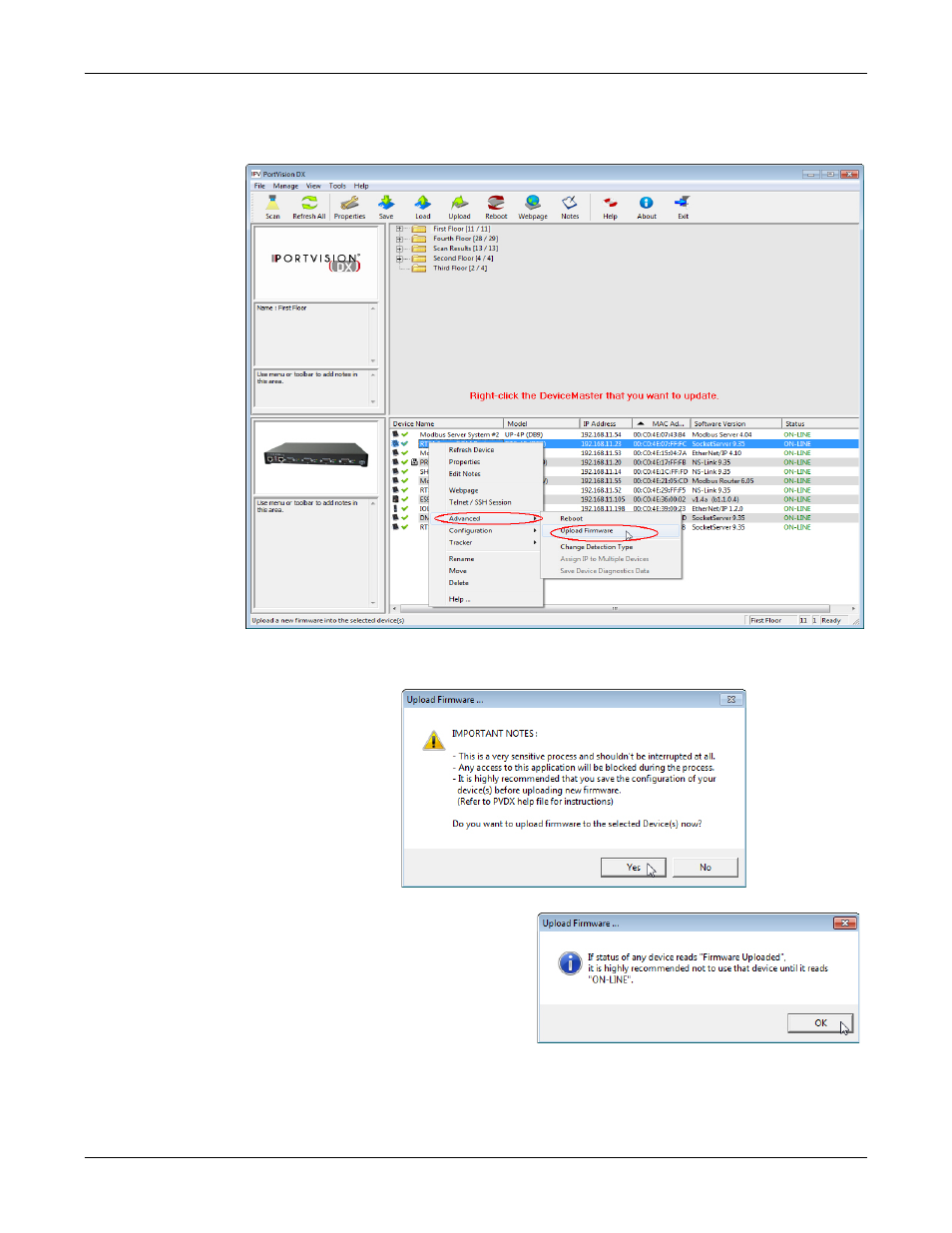Close the Upload Firmware info dialog
Viewport: 952px width, 1233px height.
(x=844, y=924)
